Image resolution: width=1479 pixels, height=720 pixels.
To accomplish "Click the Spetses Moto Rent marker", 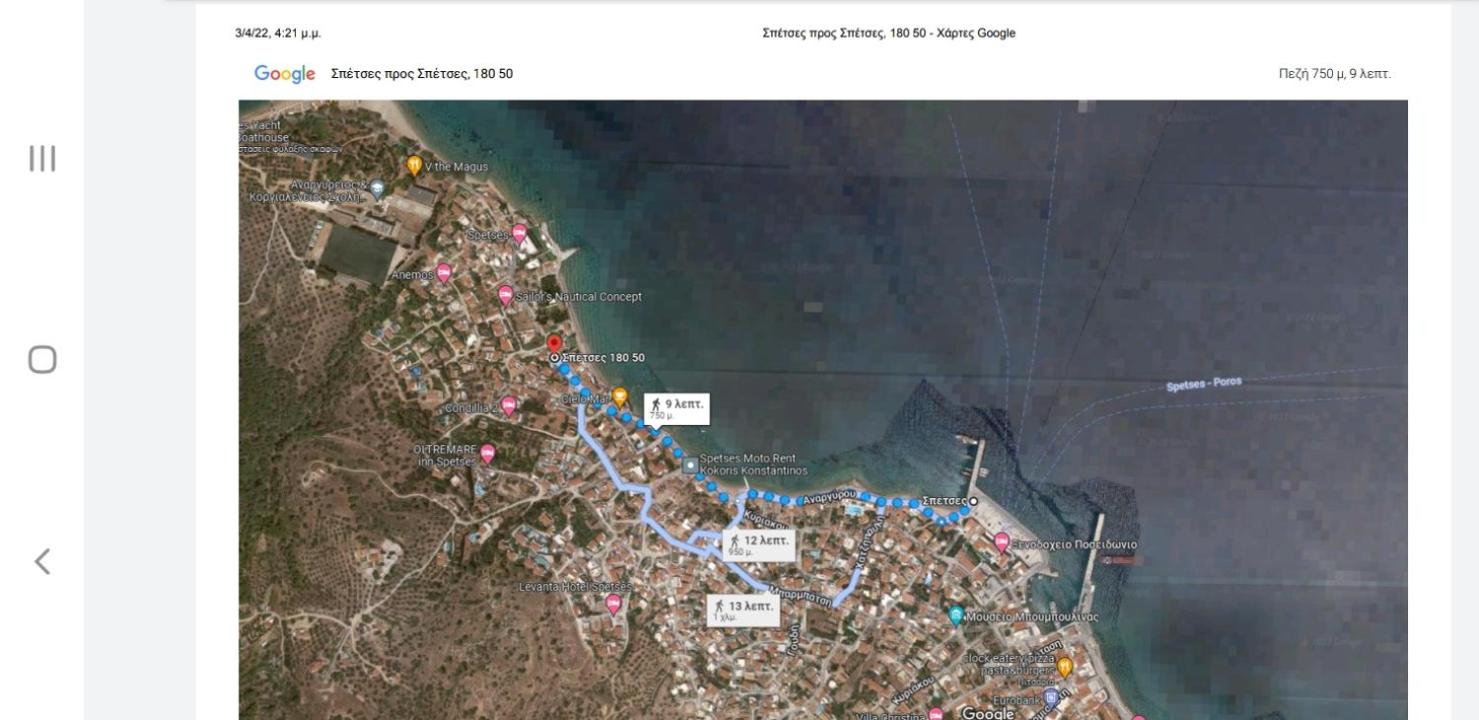I will [690, 465].
